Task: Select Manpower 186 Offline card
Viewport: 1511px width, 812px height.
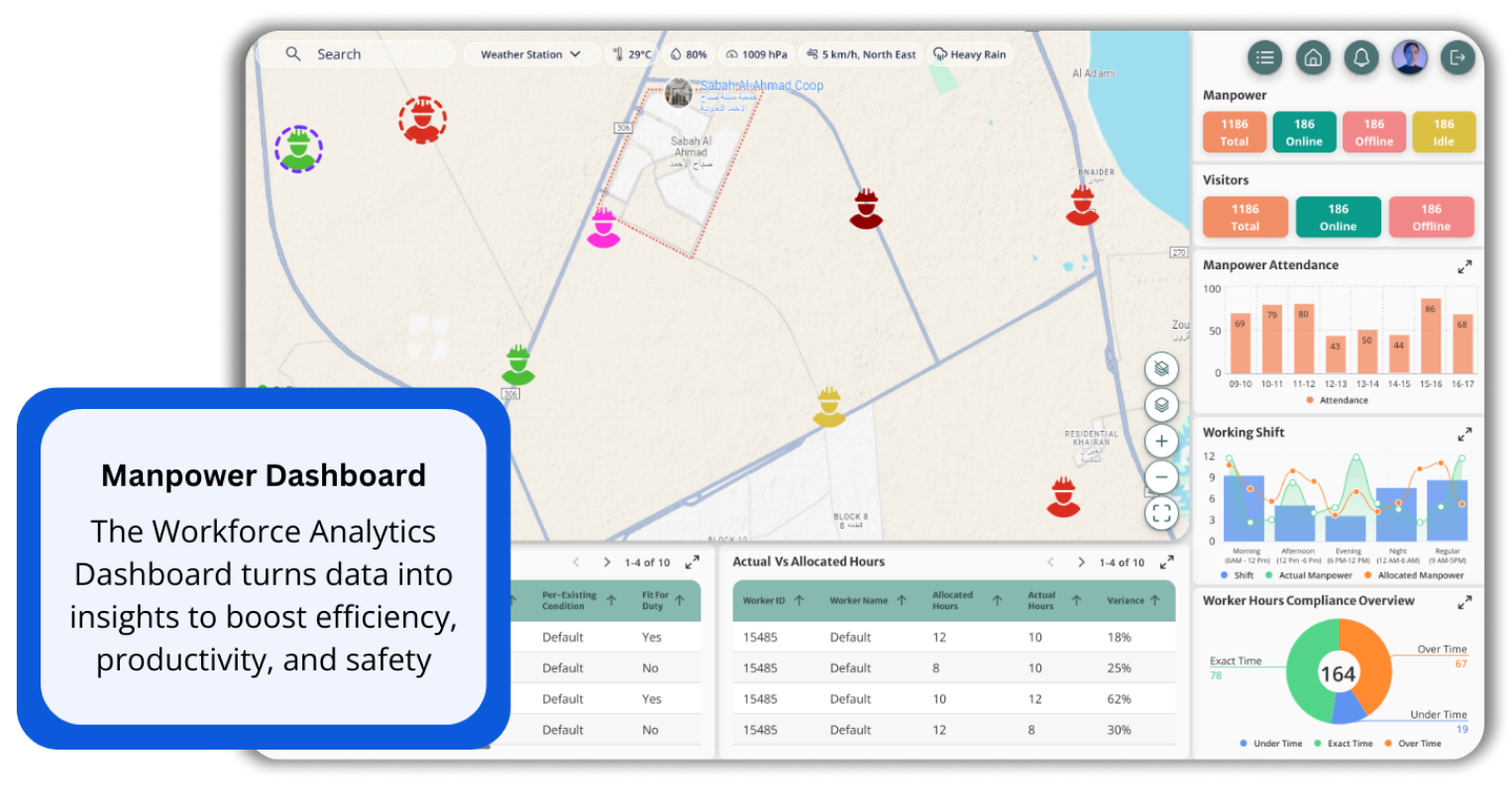Action: point(1374,132)
